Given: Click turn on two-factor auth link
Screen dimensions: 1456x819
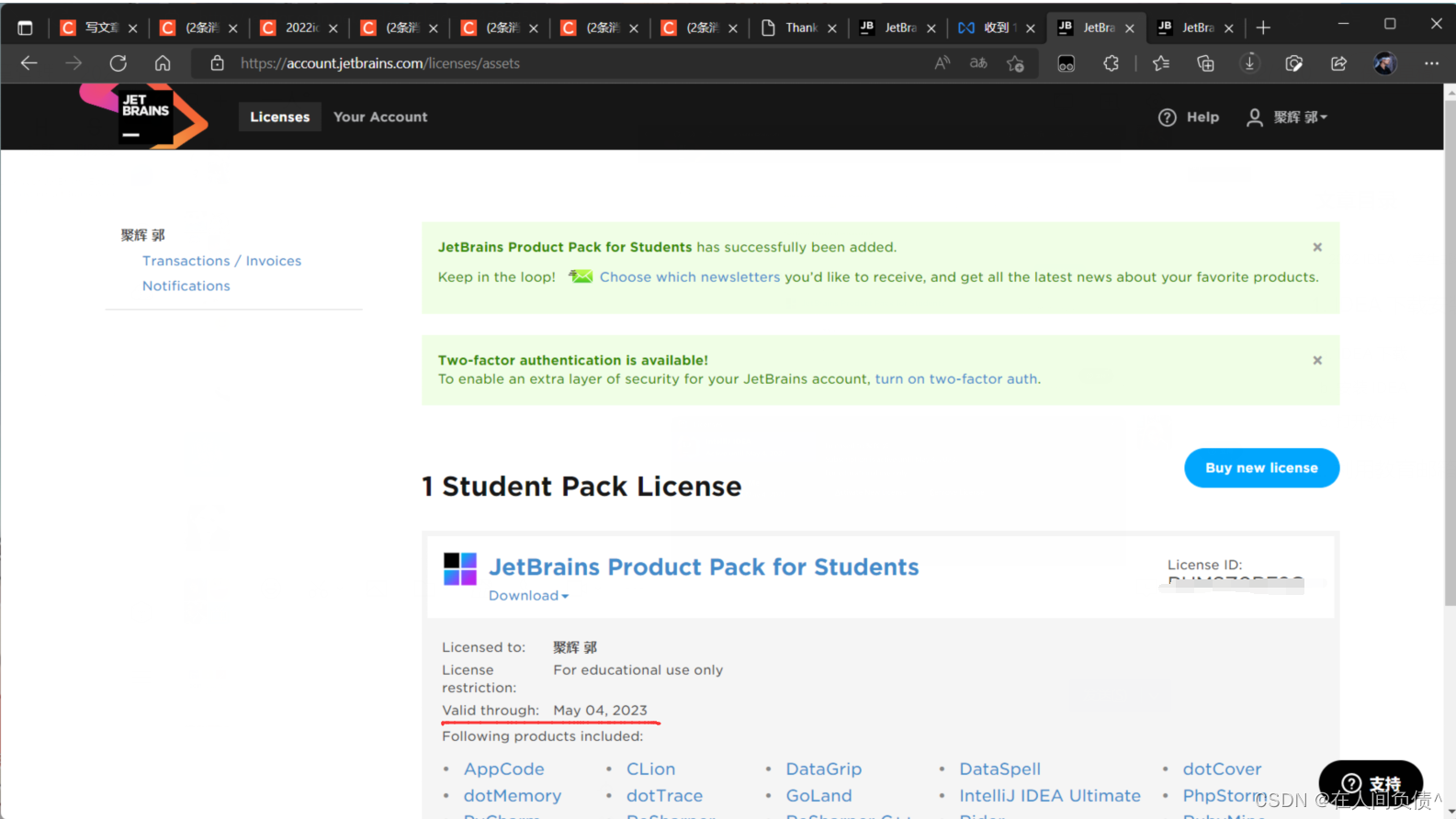Looking at the screenshot, I should pos(956,379).
